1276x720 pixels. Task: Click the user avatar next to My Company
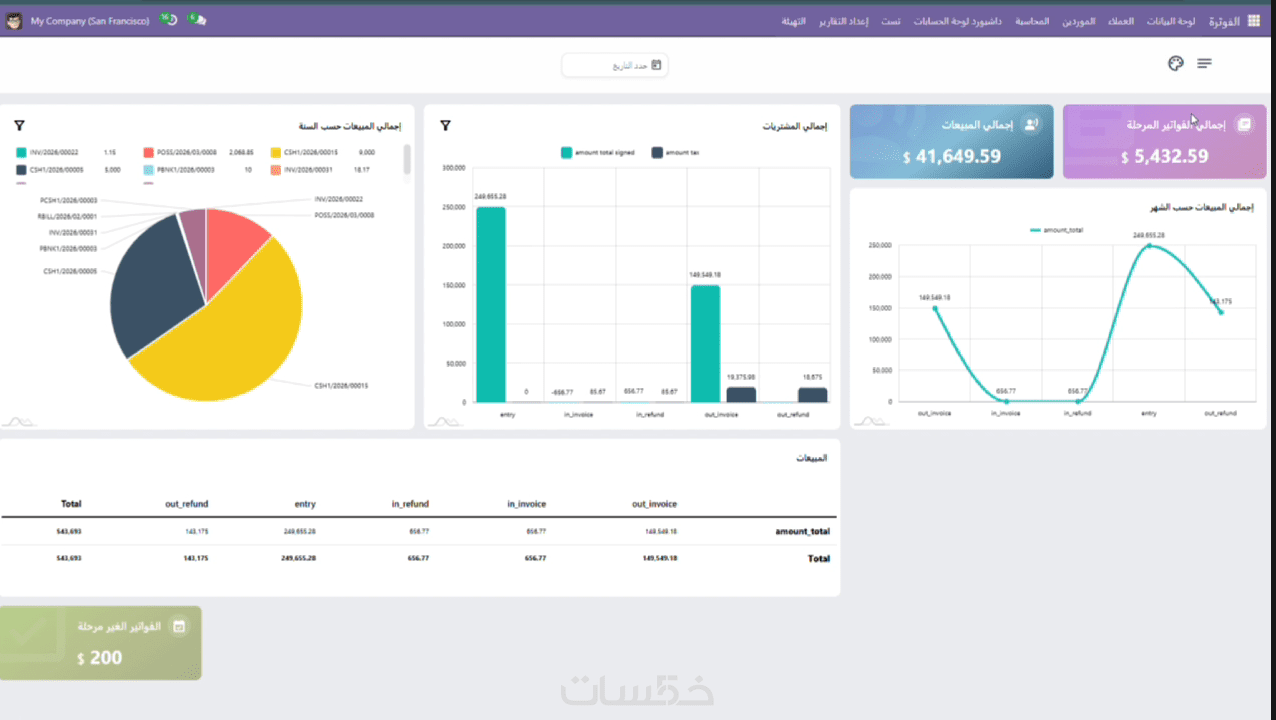[x=14, y=20]
